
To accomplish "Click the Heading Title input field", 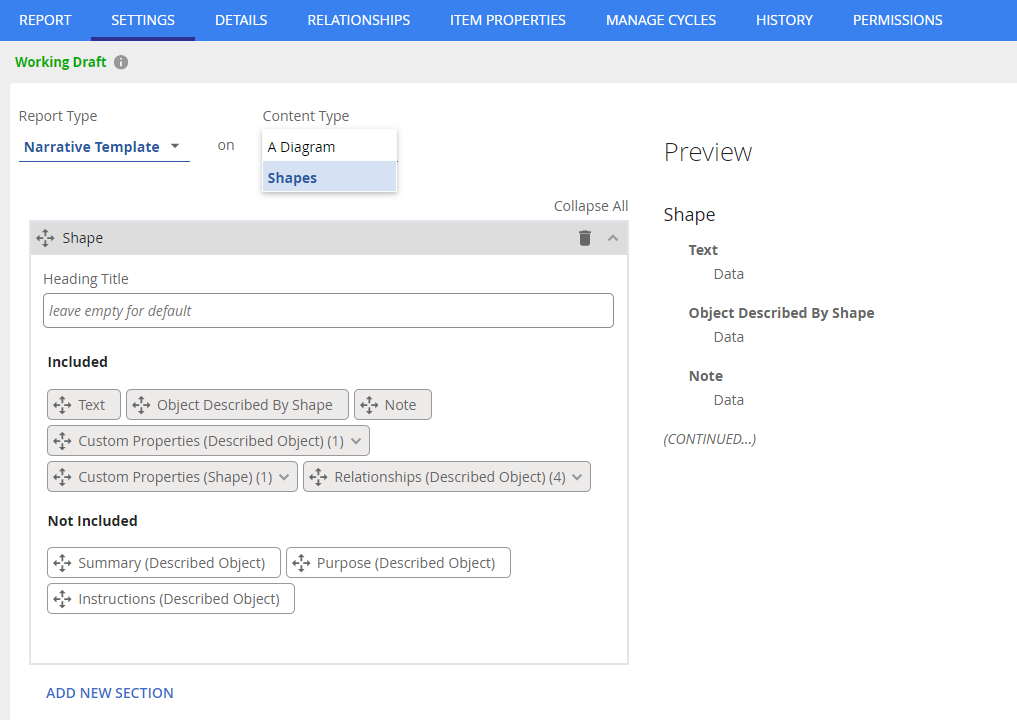I will coord(328,311).
